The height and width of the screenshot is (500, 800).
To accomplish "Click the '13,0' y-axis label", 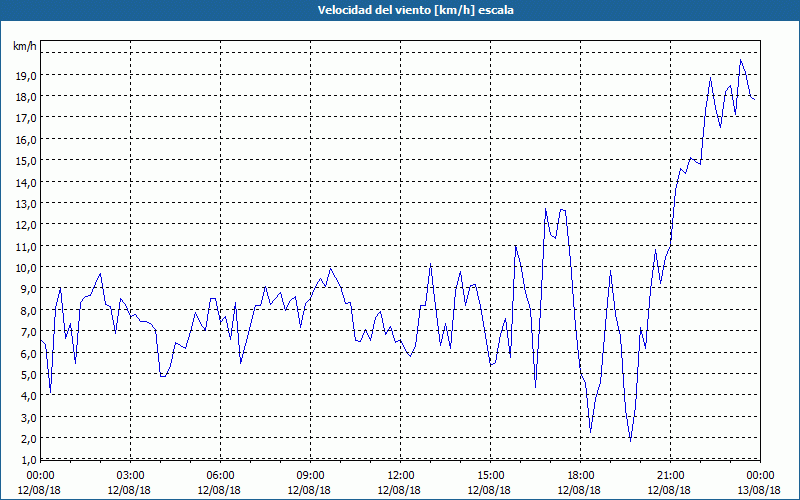I will tap(26, 204).
